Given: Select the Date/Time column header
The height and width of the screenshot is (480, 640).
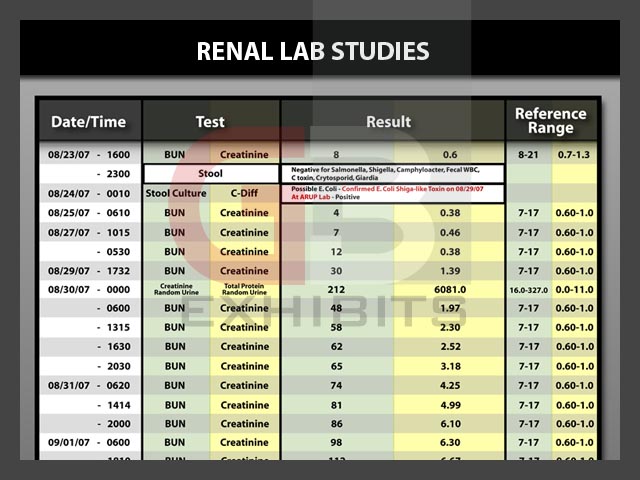Looking at the screenshot, I should (89, 122).
